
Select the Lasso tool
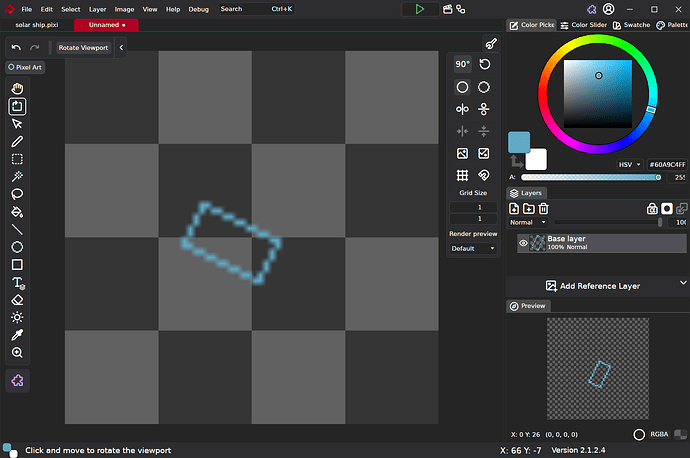pyautogui.click(x=17, y=194)
